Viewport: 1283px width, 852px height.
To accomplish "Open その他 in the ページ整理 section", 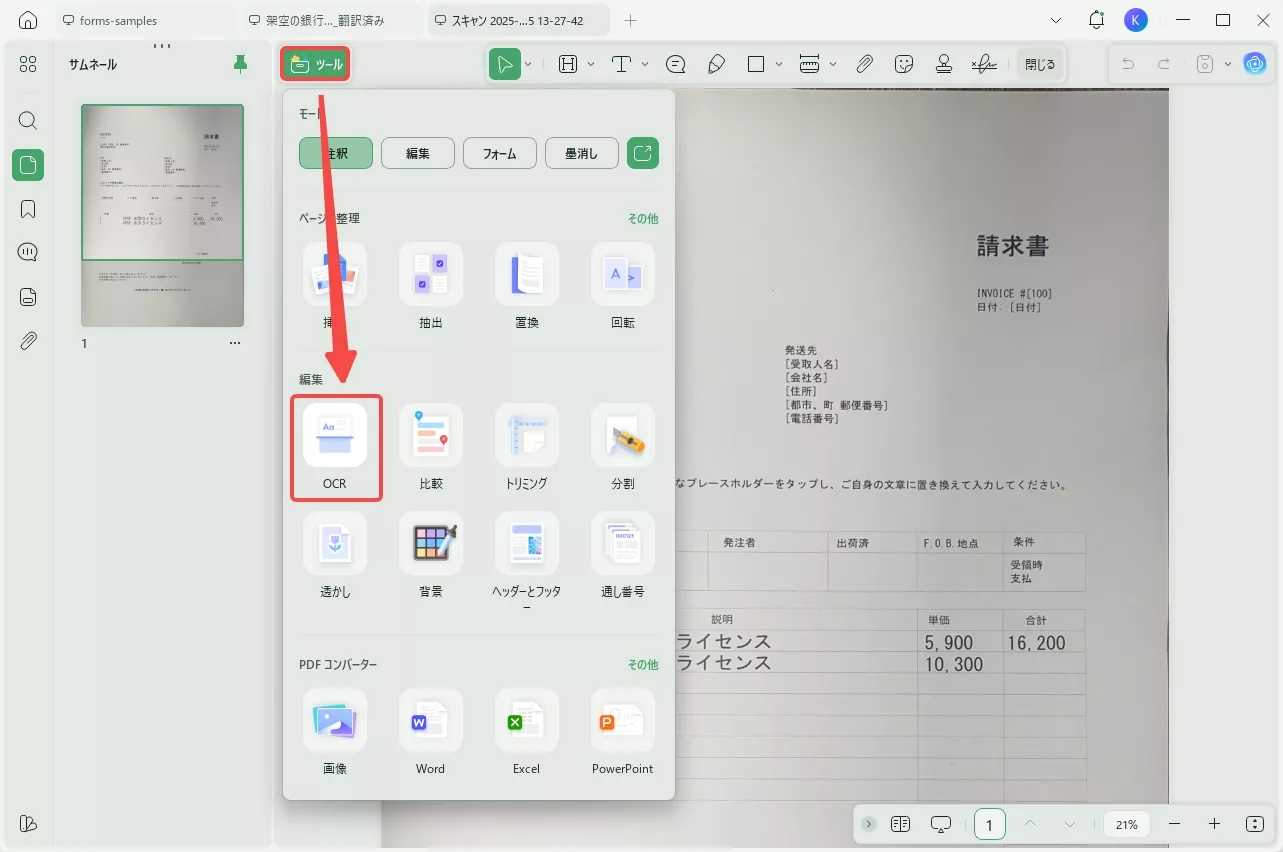I will pos(643,218).
